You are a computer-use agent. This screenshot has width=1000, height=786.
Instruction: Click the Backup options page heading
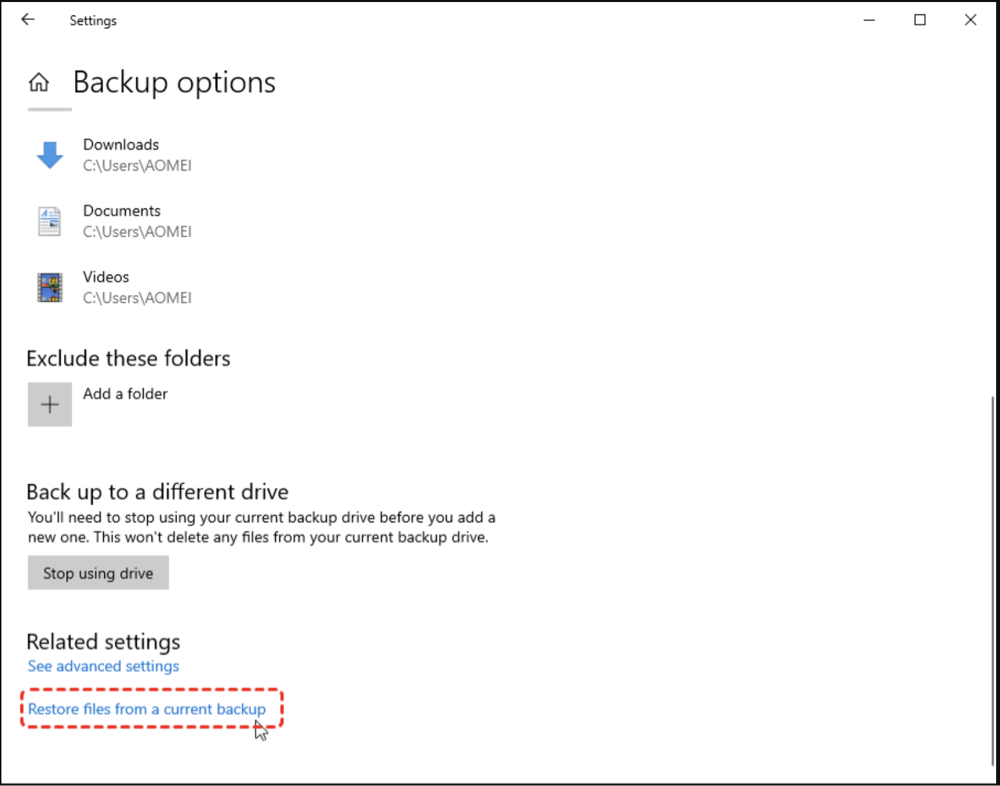pos(174,82)
